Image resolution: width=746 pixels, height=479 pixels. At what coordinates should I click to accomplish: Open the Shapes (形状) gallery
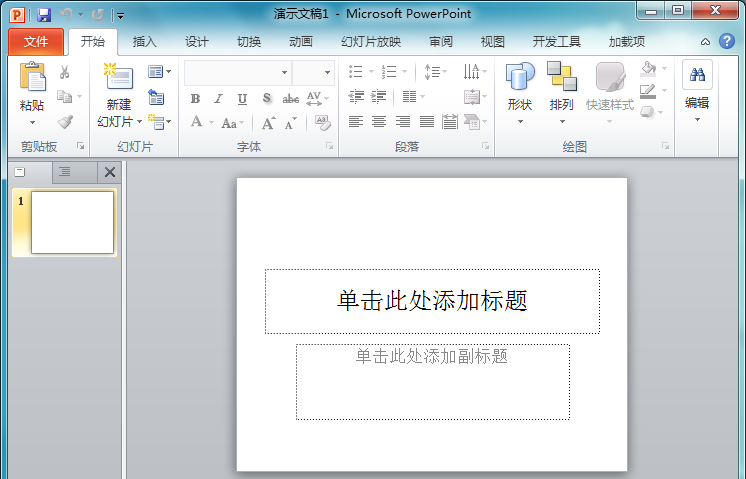click(520, 78)
